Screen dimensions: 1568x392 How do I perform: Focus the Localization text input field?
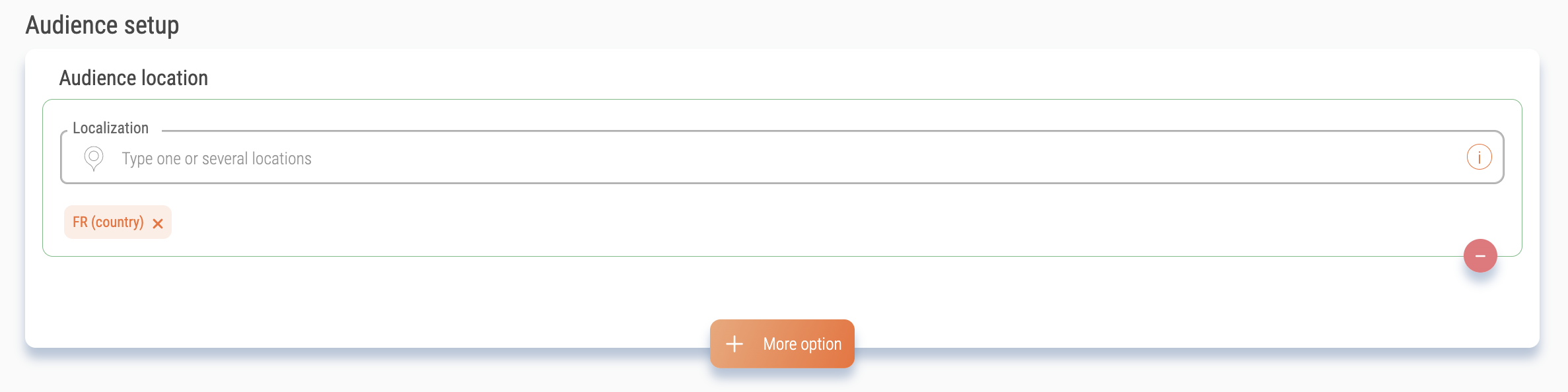pyautogui.click(x=782, y=158)
